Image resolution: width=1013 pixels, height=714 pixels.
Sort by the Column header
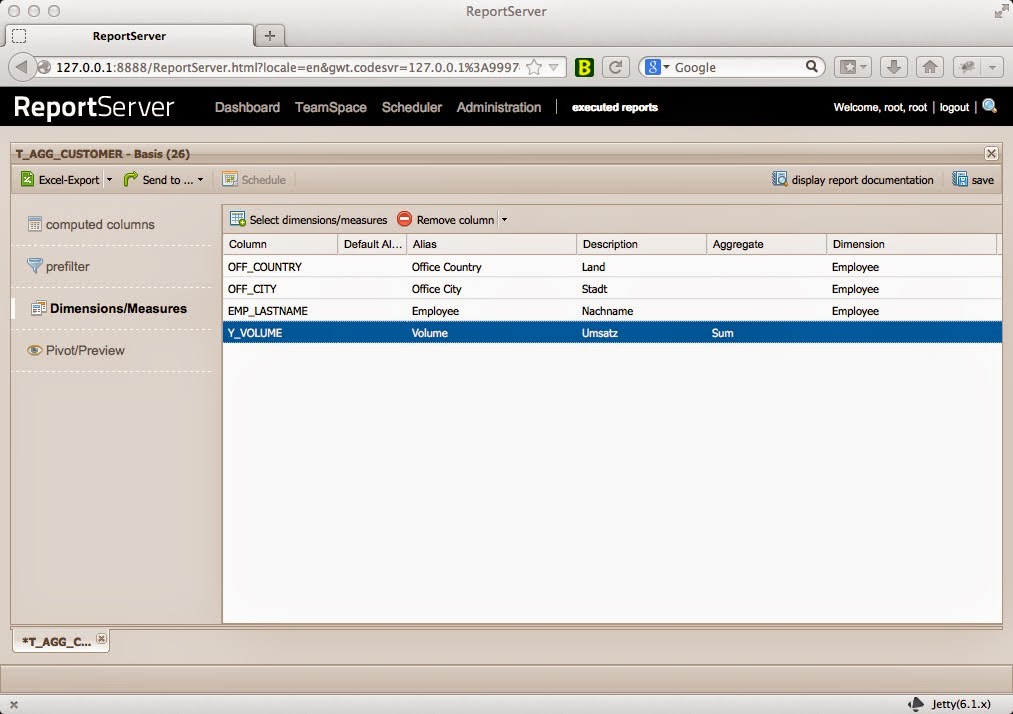coord(280,244)
